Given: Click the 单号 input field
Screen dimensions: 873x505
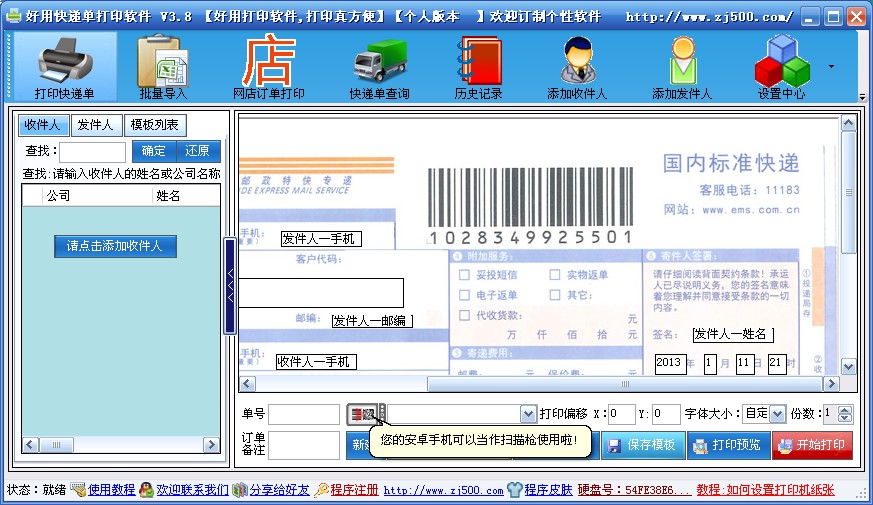Looking at the screenshot, I should click(304, 414).
